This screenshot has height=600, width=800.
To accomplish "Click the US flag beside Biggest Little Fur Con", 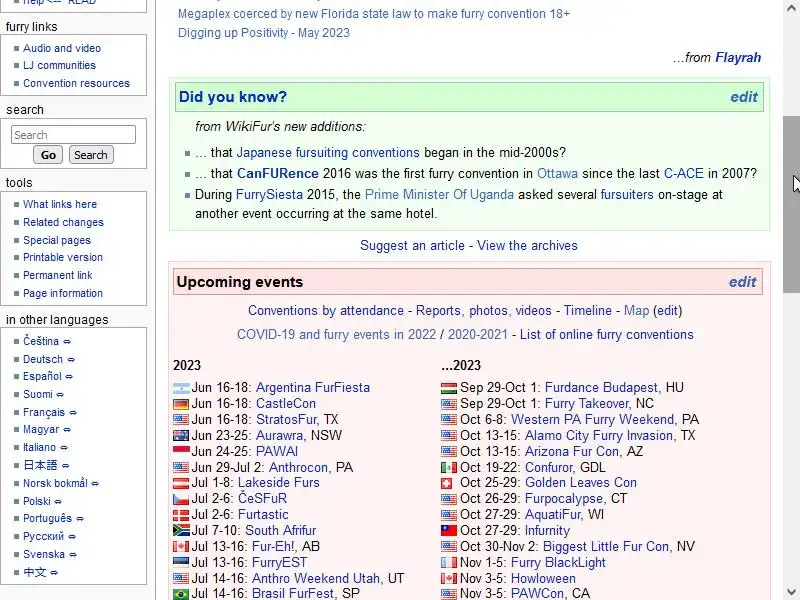I will [x=448, y=547].
